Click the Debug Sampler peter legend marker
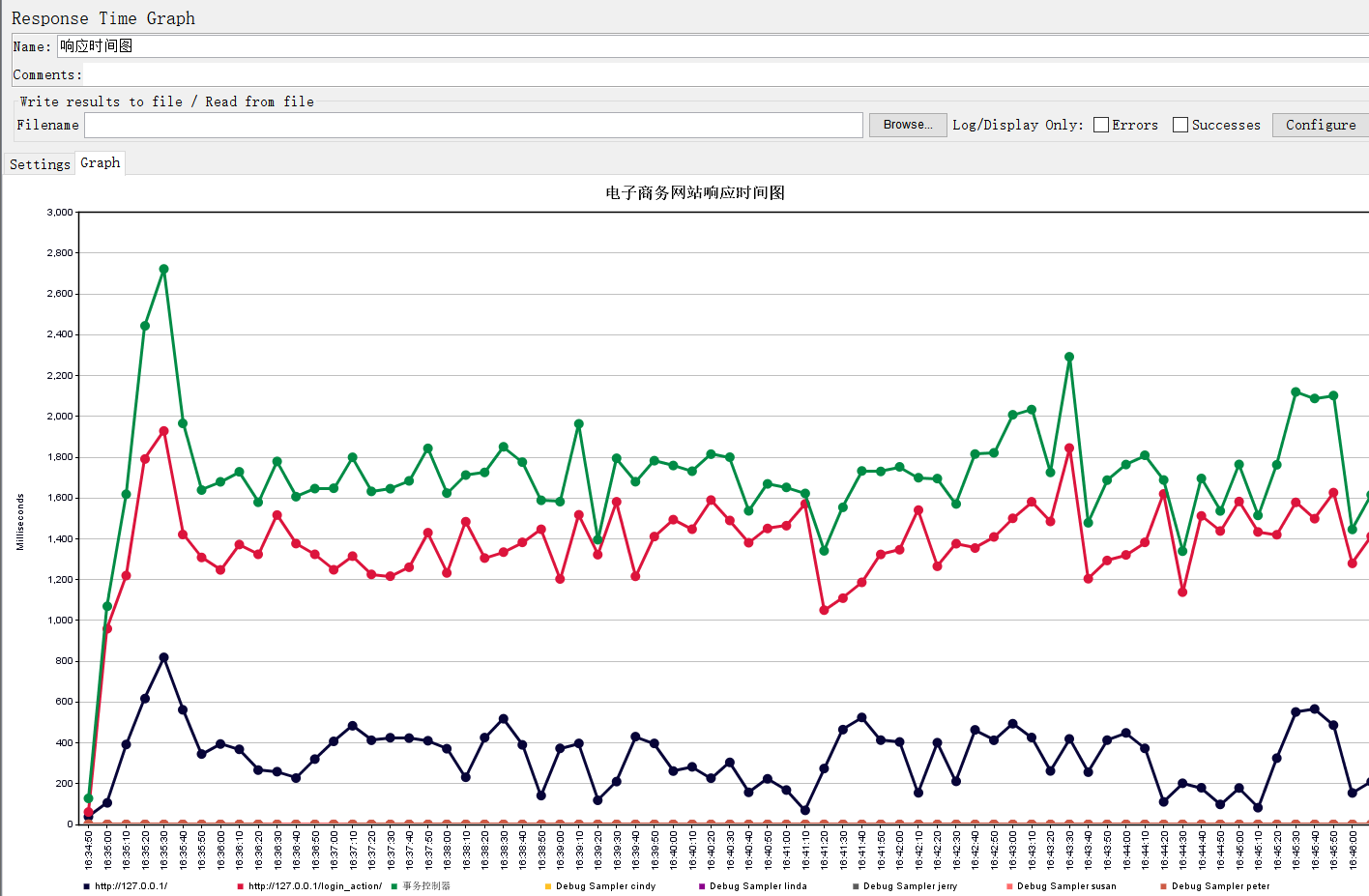The height and width of the screenshot is (896, 1369). (x=1163, y=886)
